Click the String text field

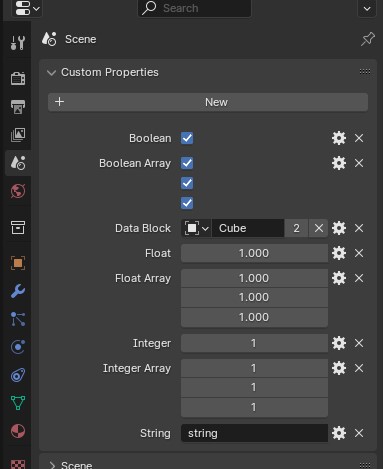pyautogui.click(x=254, y=433)
